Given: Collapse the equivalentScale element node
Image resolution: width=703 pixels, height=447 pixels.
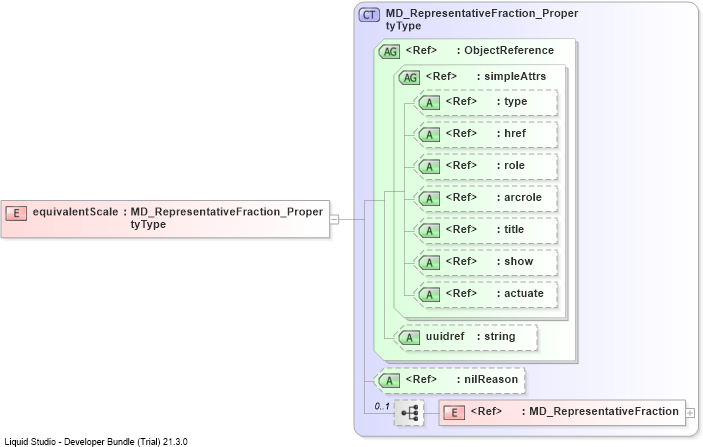Looking at the screenshot, I should click(x=334, y=219).
